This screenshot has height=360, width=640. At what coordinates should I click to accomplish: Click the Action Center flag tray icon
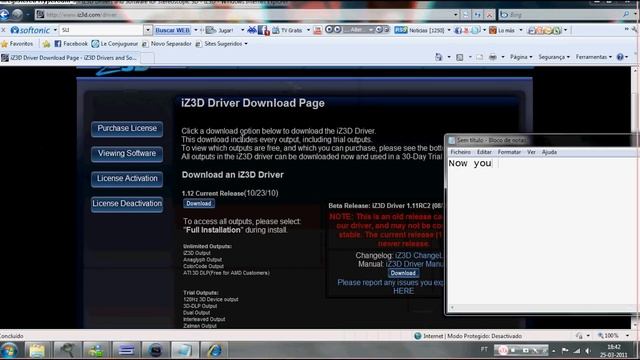click(x=565, y=350)
